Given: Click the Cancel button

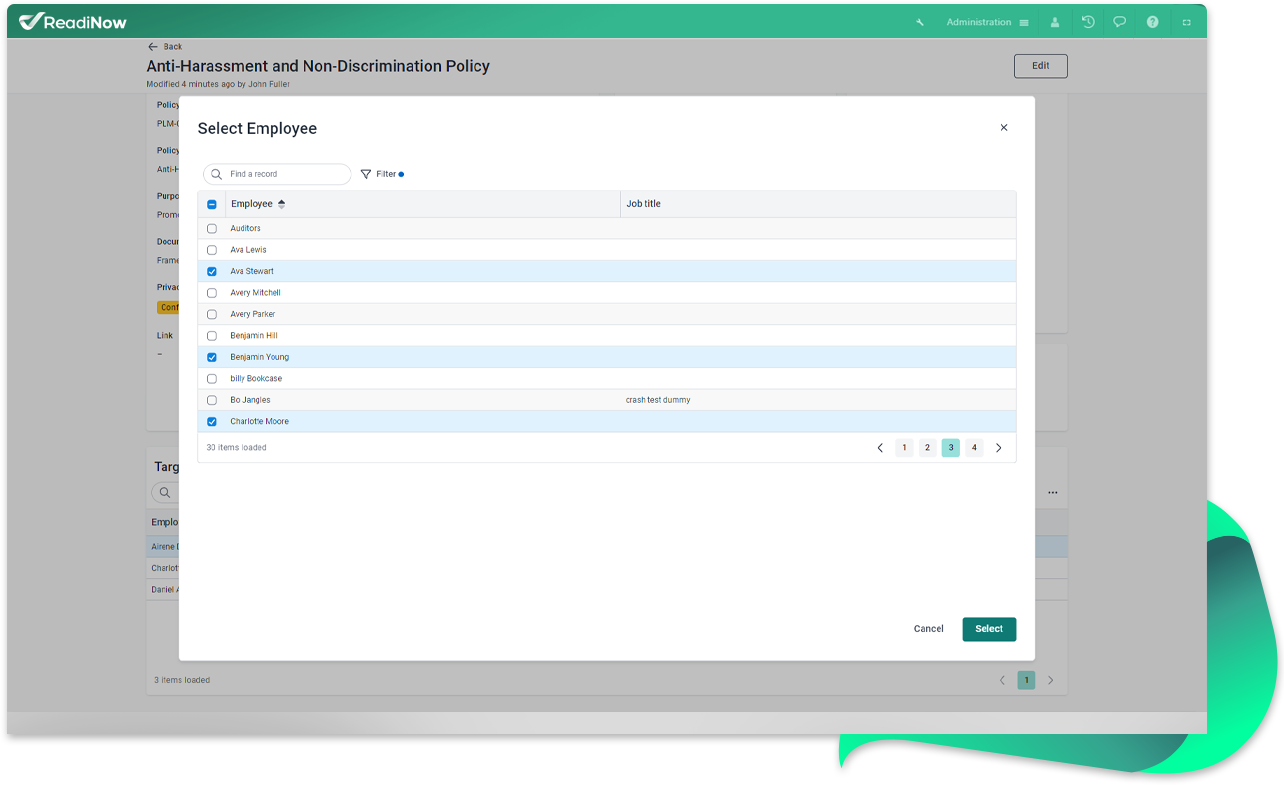Looking at the screenshot, I should tap(928, 629).
